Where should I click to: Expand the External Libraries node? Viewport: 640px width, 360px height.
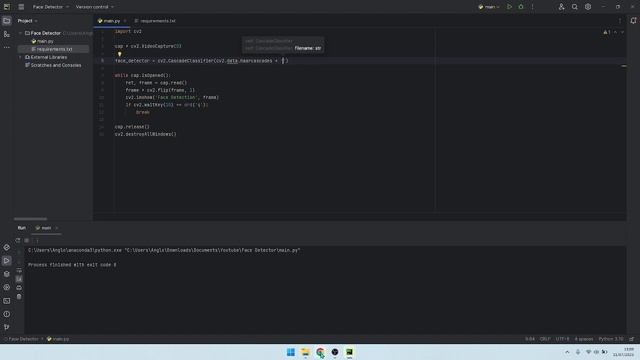click(20, 57)
